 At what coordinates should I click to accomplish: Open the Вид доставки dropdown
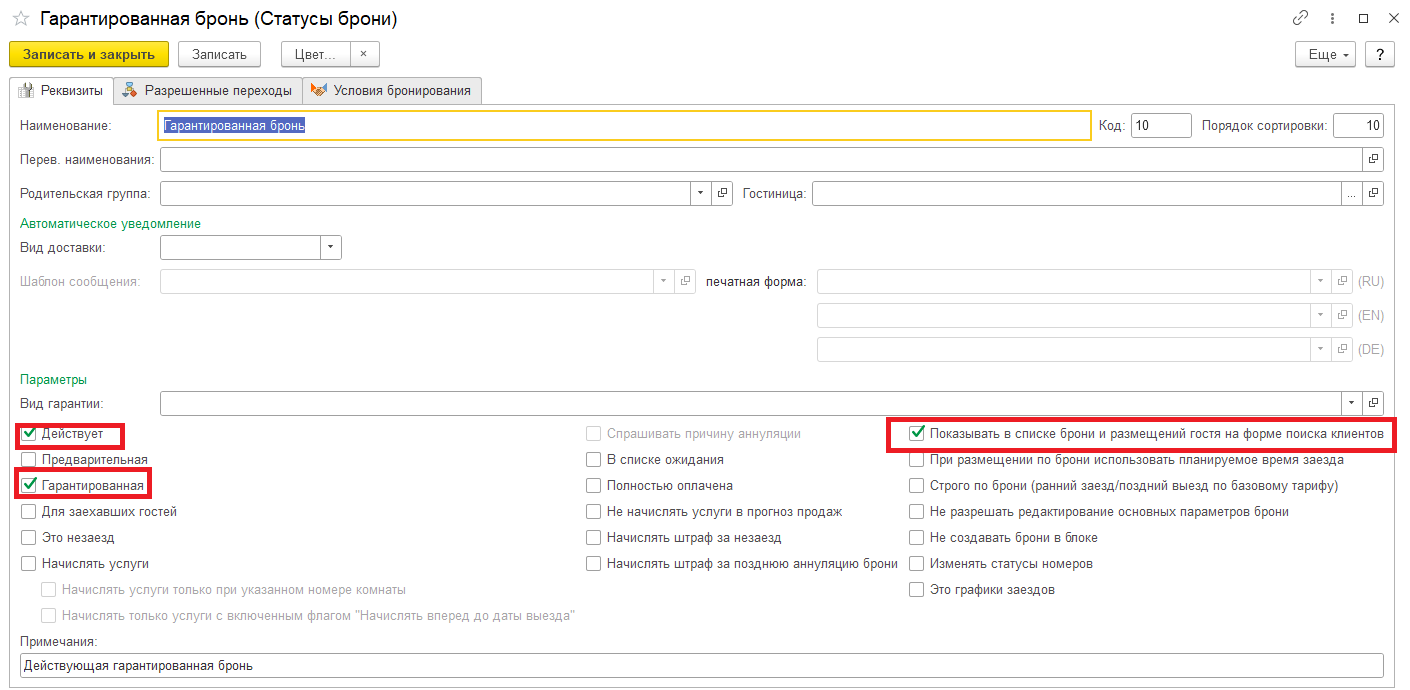331,247
